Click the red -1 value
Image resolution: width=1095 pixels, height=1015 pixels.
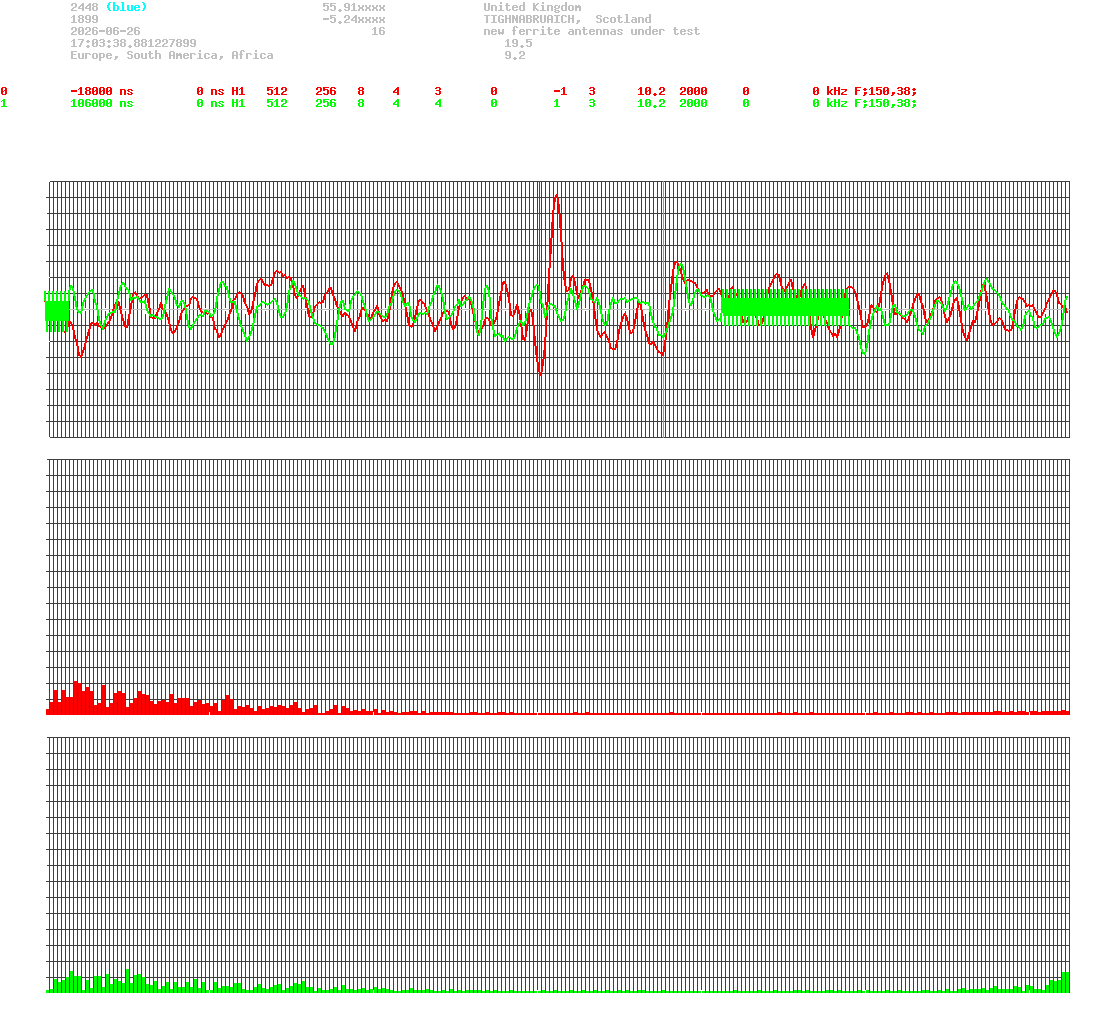560,92
